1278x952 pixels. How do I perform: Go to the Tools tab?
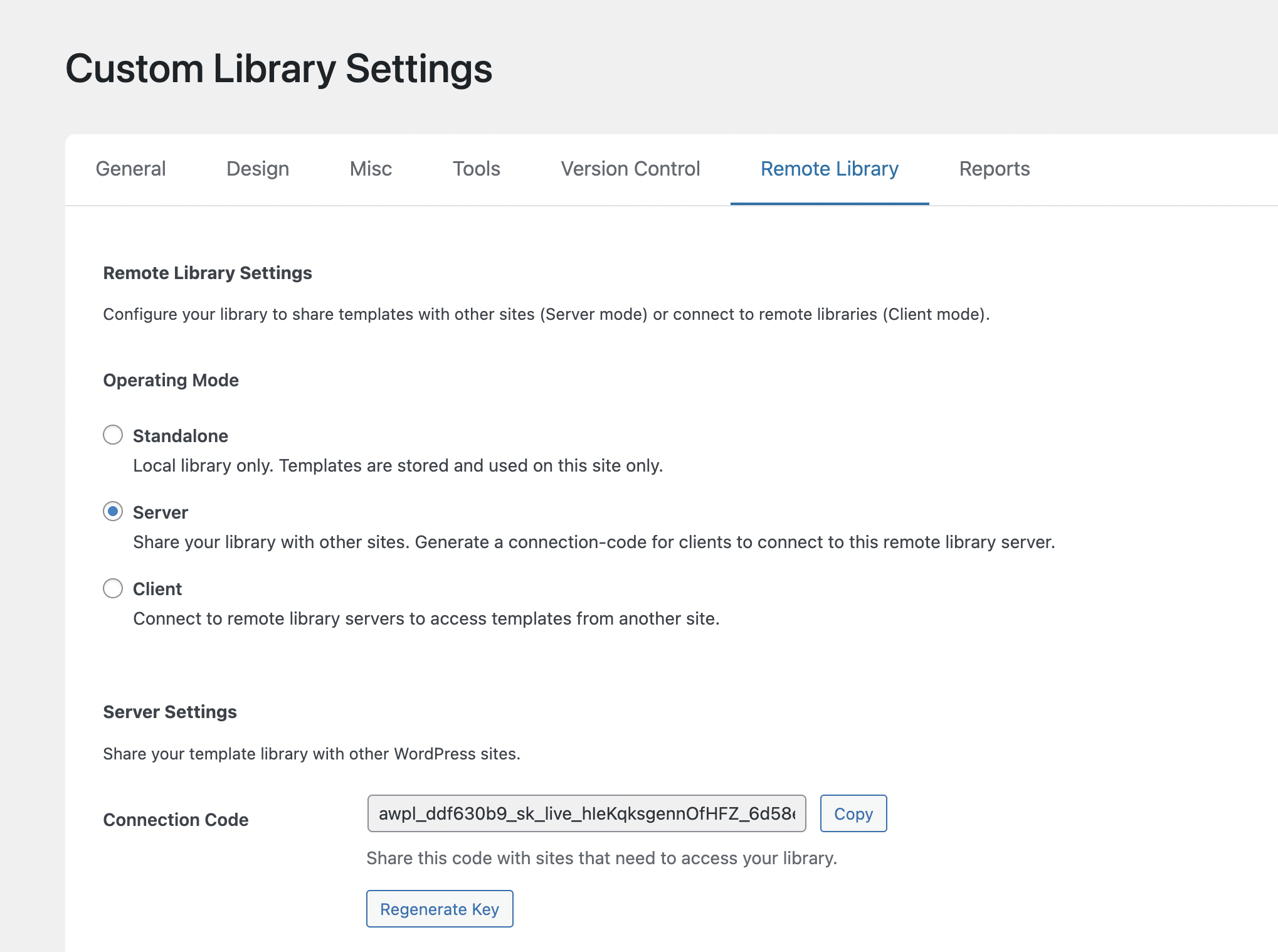[477, 169]
